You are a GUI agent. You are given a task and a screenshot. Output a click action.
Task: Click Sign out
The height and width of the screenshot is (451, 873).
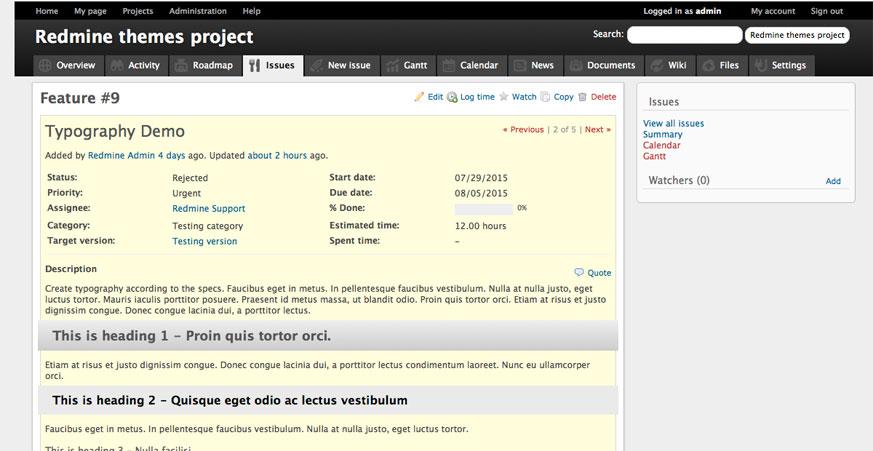pyautogui.click(x=827, y=11)
